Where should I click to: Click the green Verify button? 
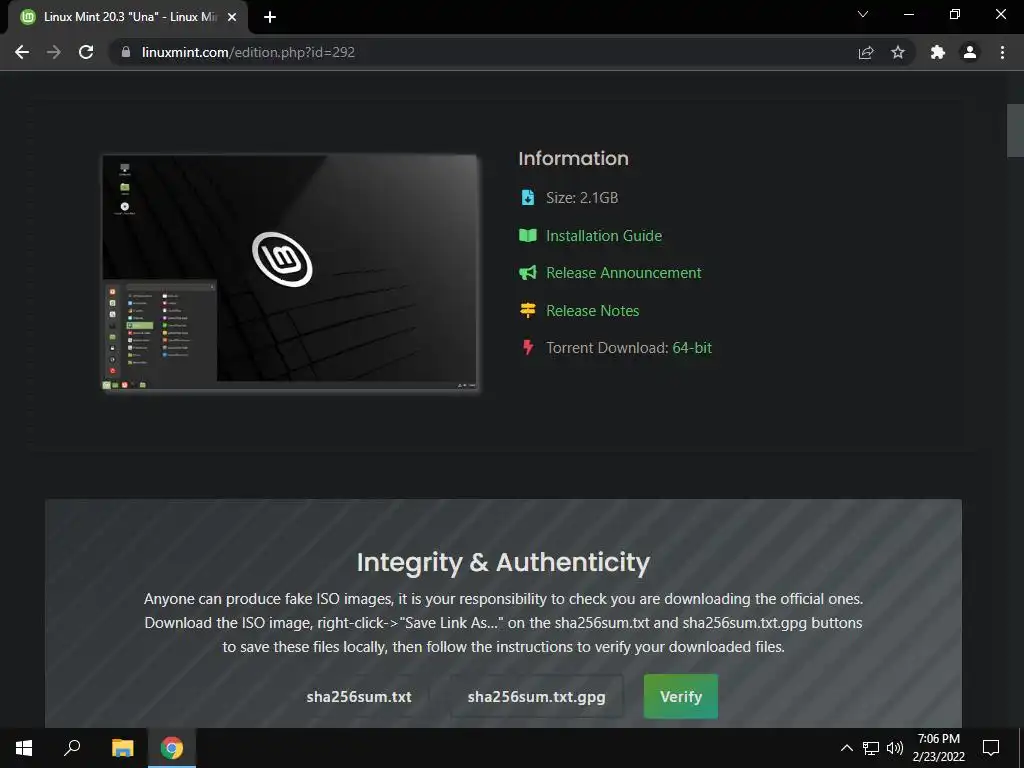click(x=680, y=697)
